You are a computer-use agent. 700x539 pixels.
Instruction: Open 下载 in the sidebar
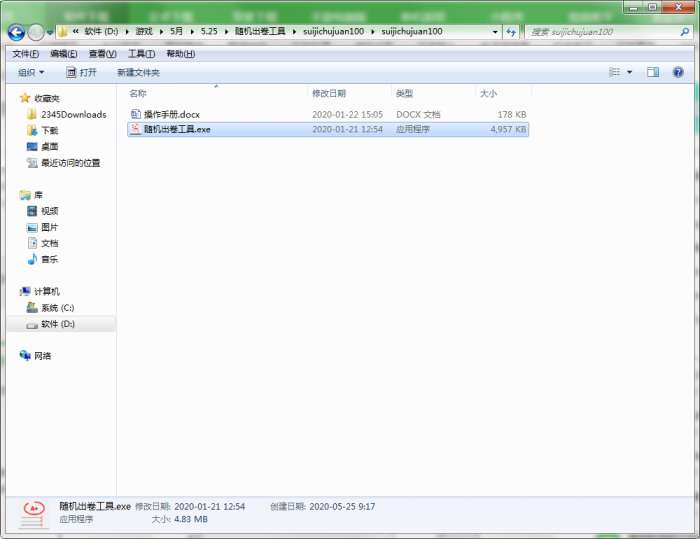(x=50, y=131)
